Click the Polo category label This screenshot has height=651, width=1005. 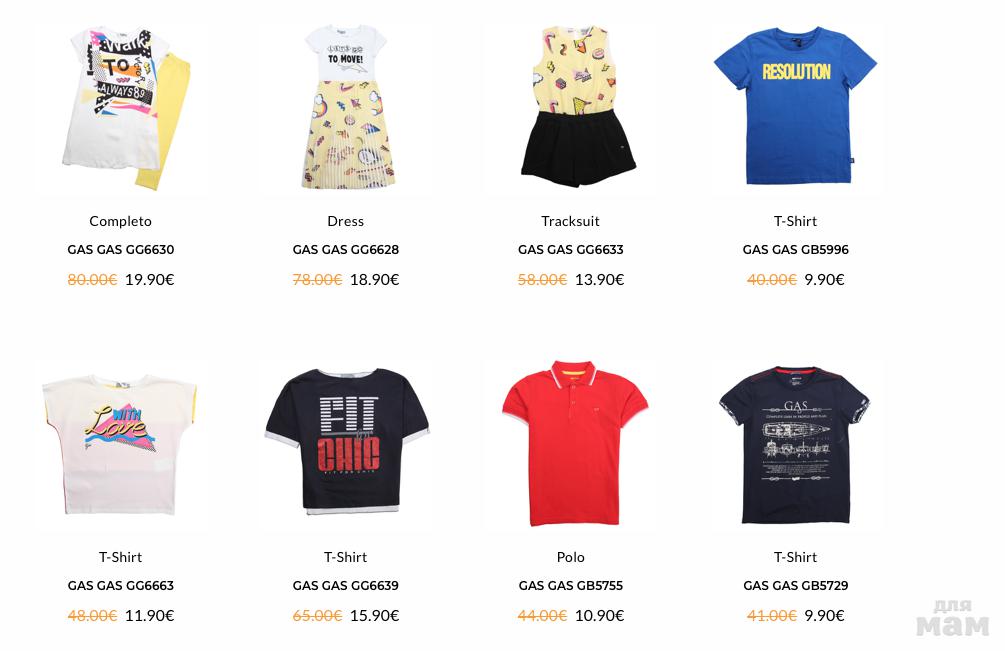coord(570,557)
